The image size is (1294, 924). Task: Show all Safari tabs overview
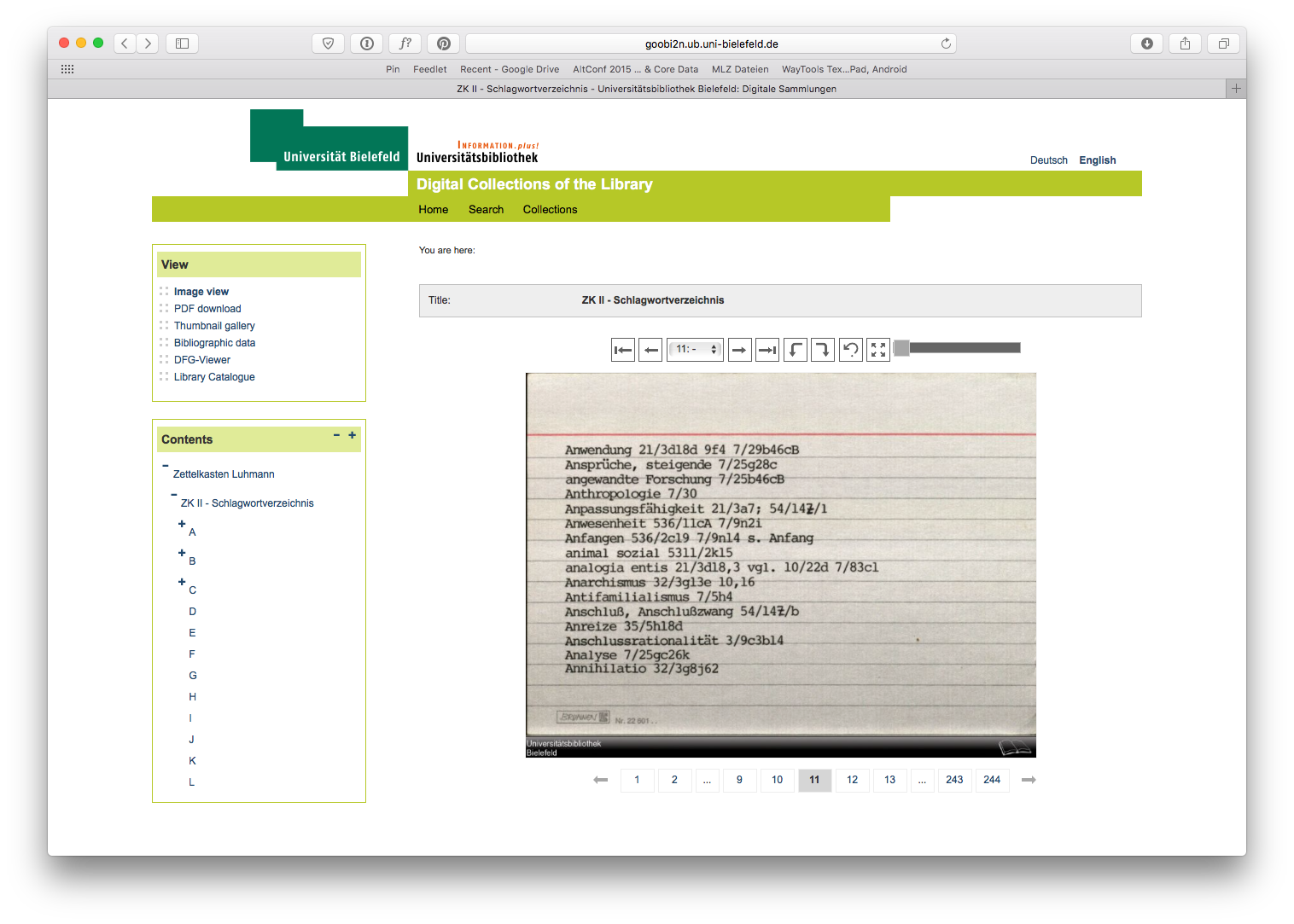pyautogui.click(x=1223, y=44)
